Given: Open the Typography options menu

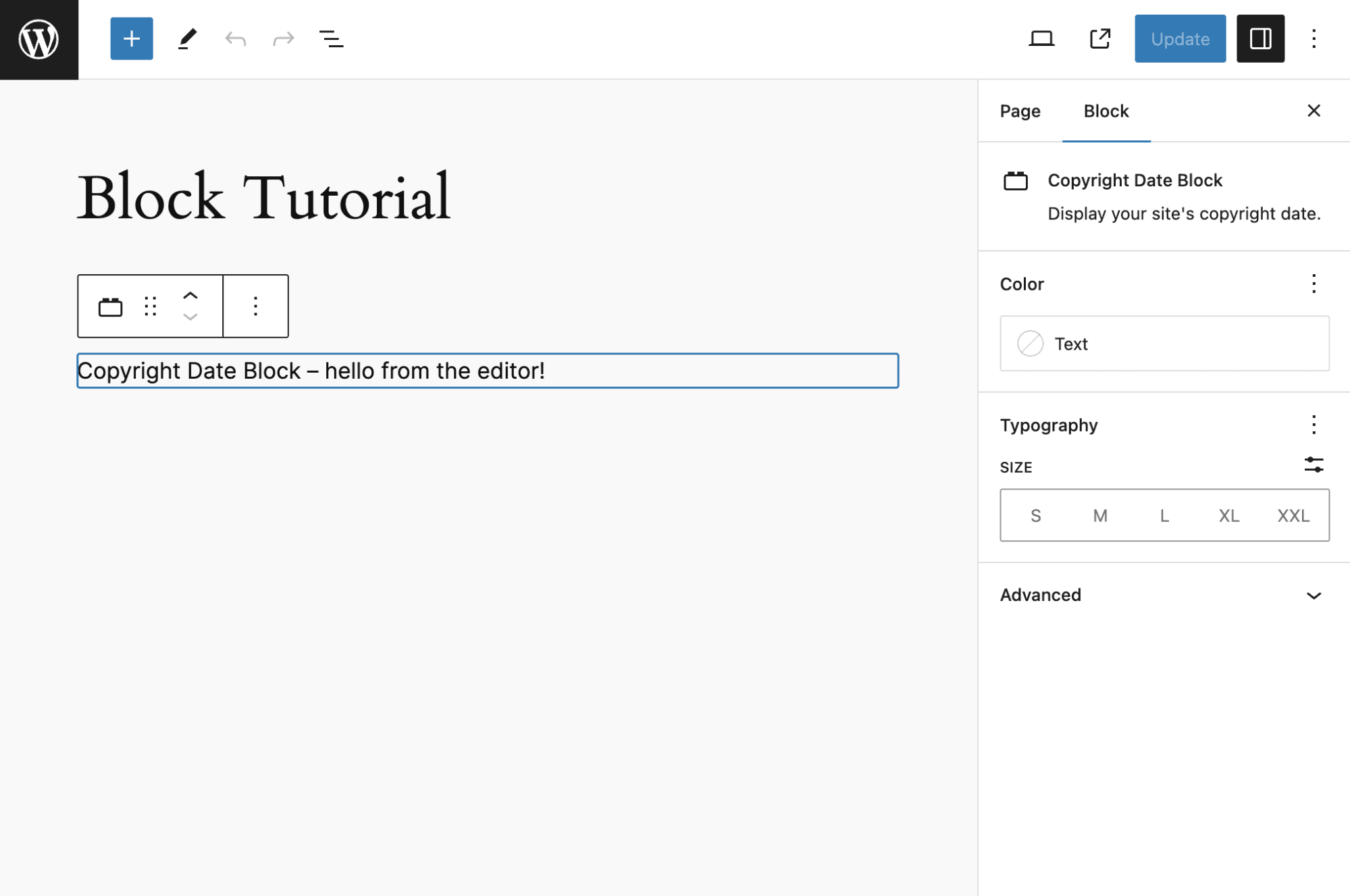Looking at the screenshot, I should point(1313,425).
